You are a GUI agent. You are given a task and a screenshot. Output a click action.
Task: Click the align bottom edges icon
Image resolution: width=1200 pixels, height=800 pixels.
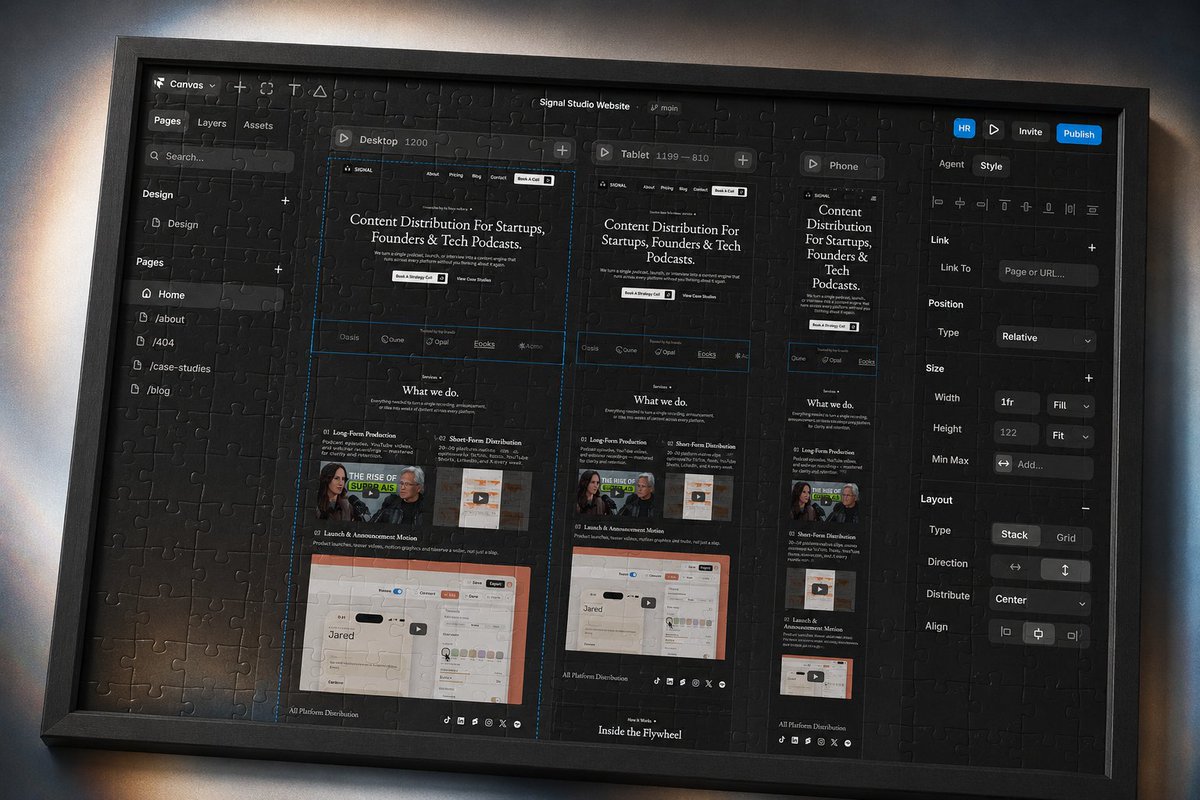click(x=1048, y=207)
